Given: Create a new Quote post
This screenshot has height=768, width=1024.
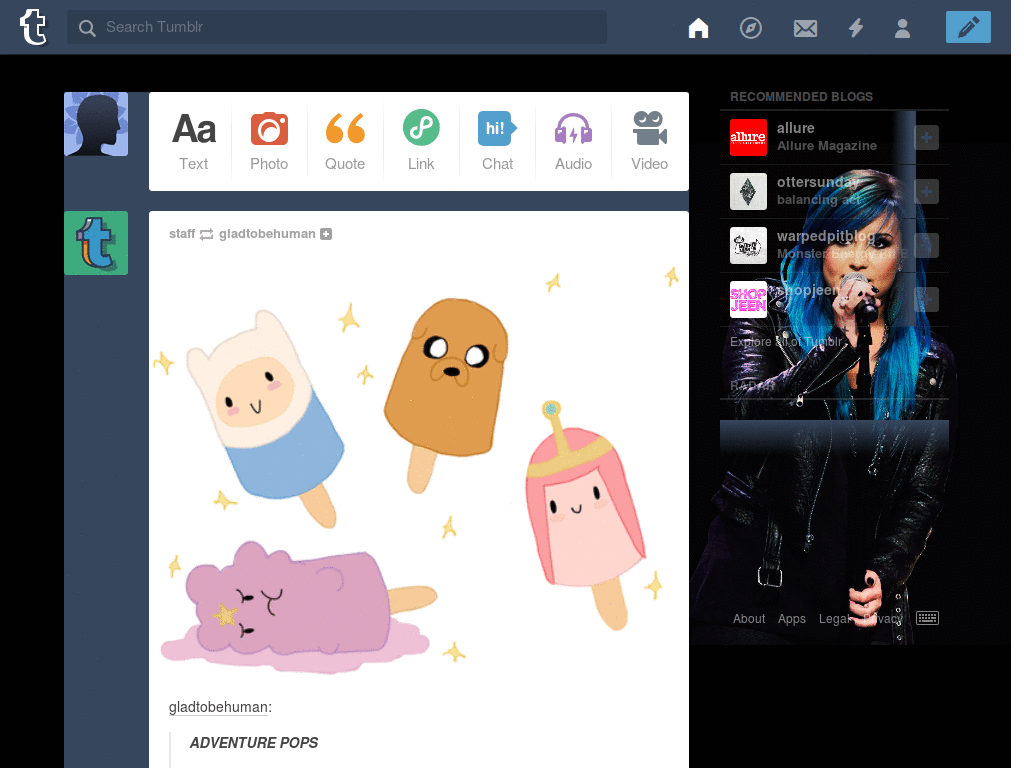Looking at the screenshot, I should pos(345,141).
